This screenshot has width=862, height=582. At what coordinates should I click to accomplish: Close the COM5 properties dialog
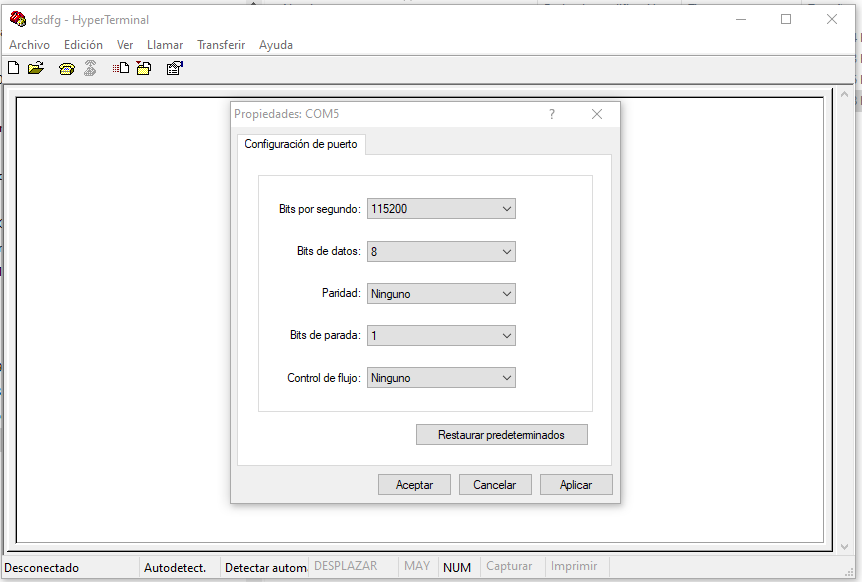point(597,114)
